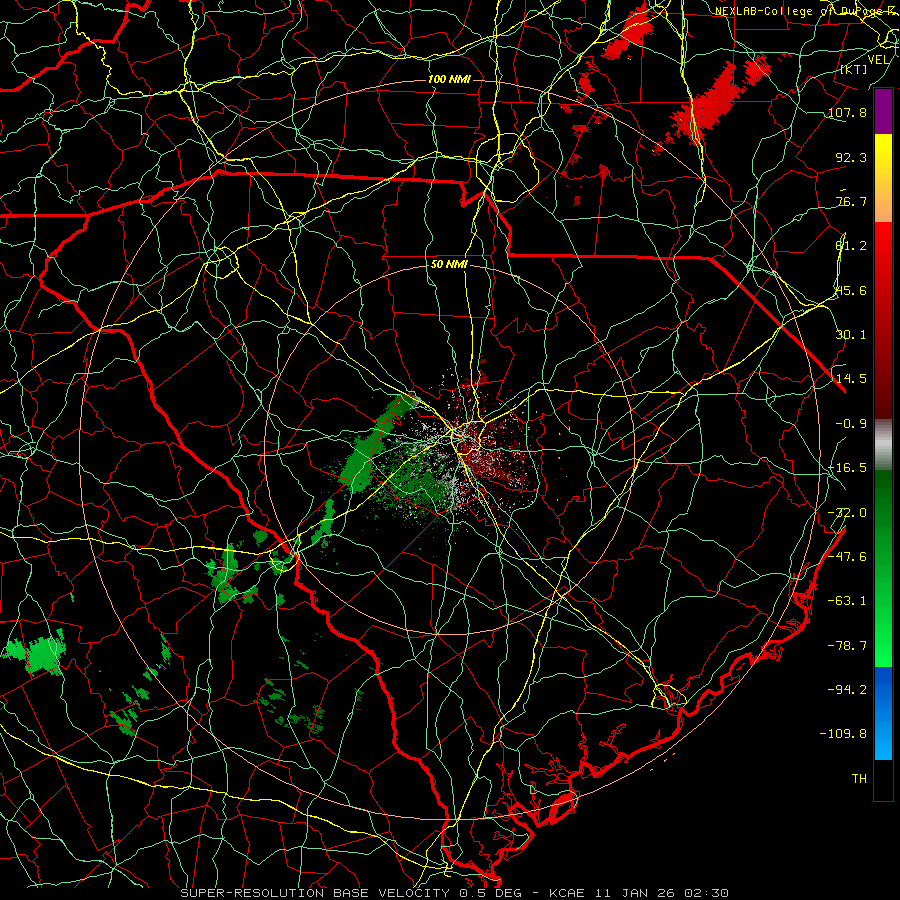
Task: Click the -32.0 legend value
Action: click(847, 513)
